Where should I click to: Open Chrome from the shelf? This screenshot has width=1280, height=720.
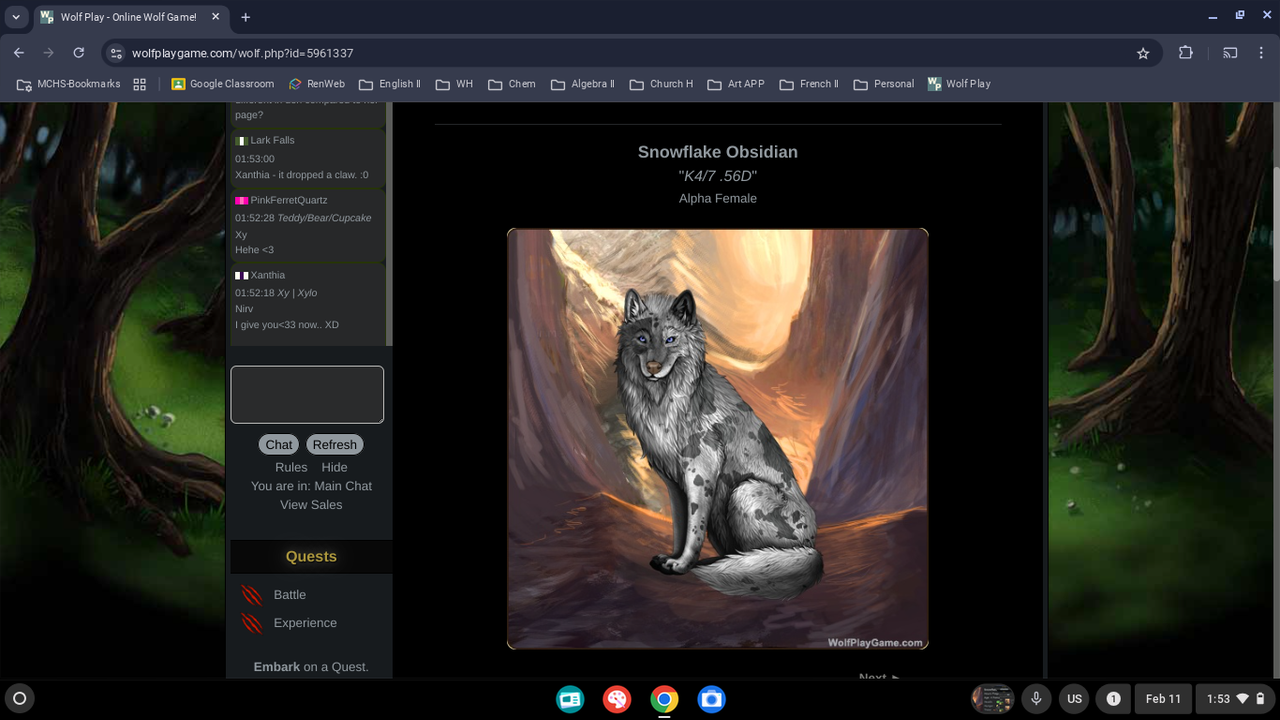click(x=664, y=699)
